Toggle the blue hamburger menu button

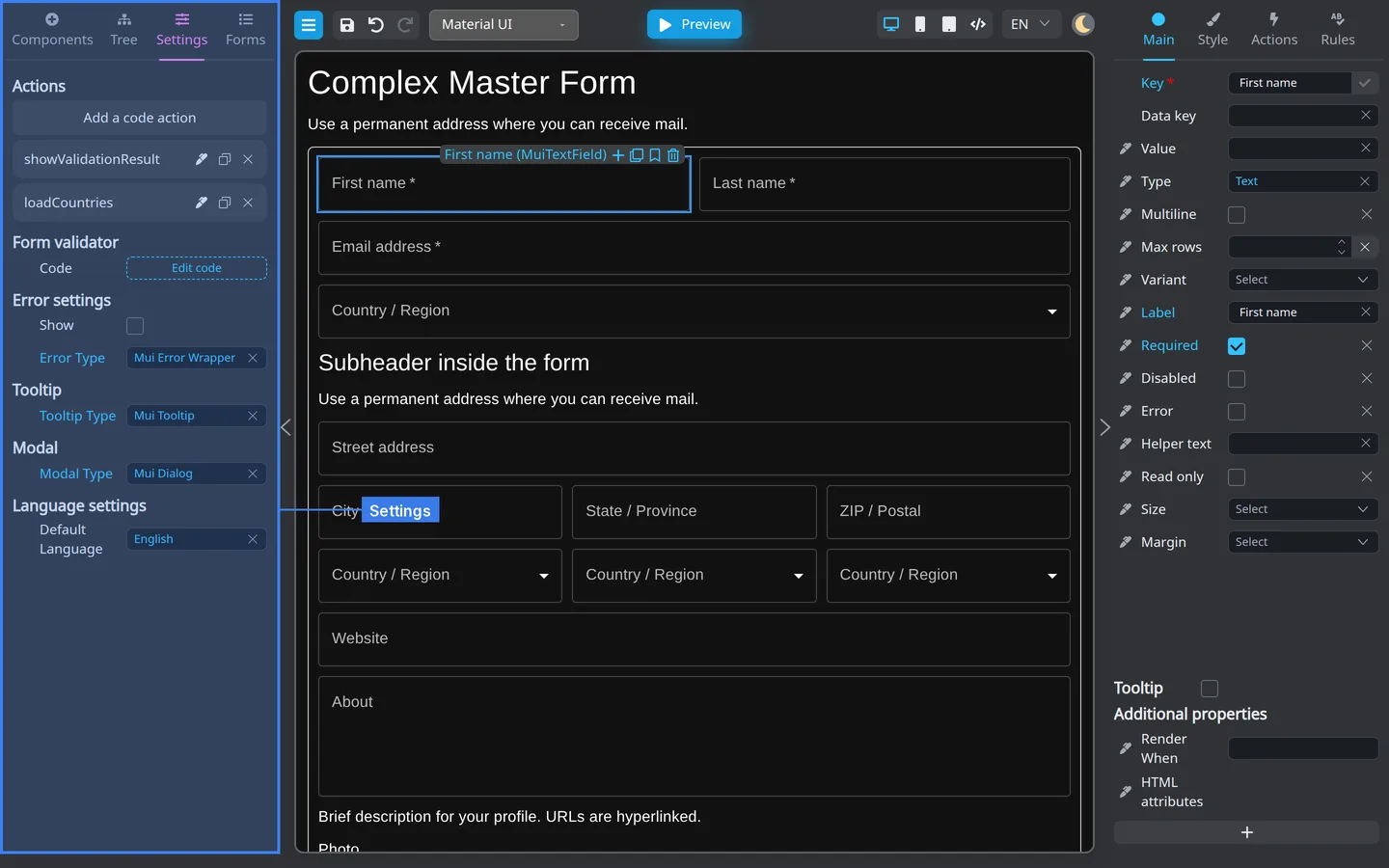[x=309, y=25]
